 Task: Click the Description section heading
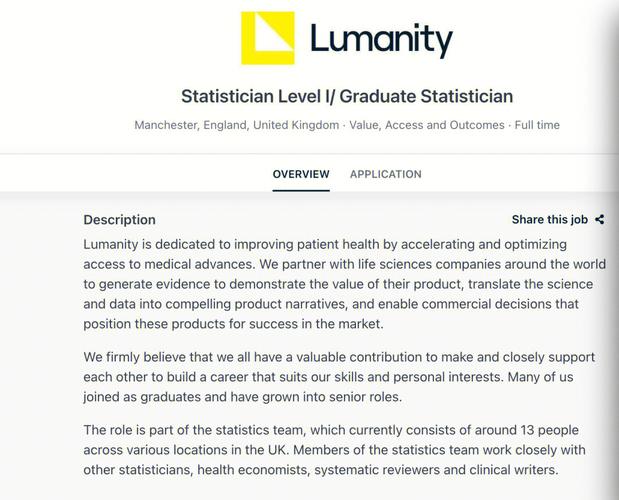[x=119, y=220]
